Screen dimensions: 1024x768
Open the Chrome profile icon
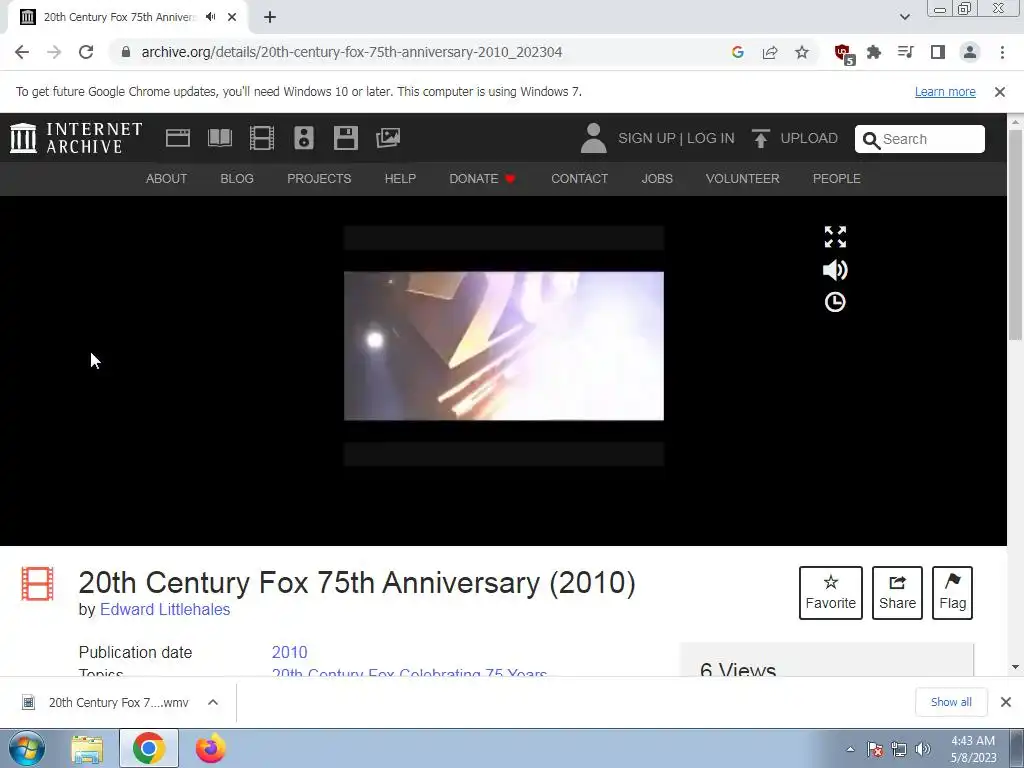[x=970, y=52]
